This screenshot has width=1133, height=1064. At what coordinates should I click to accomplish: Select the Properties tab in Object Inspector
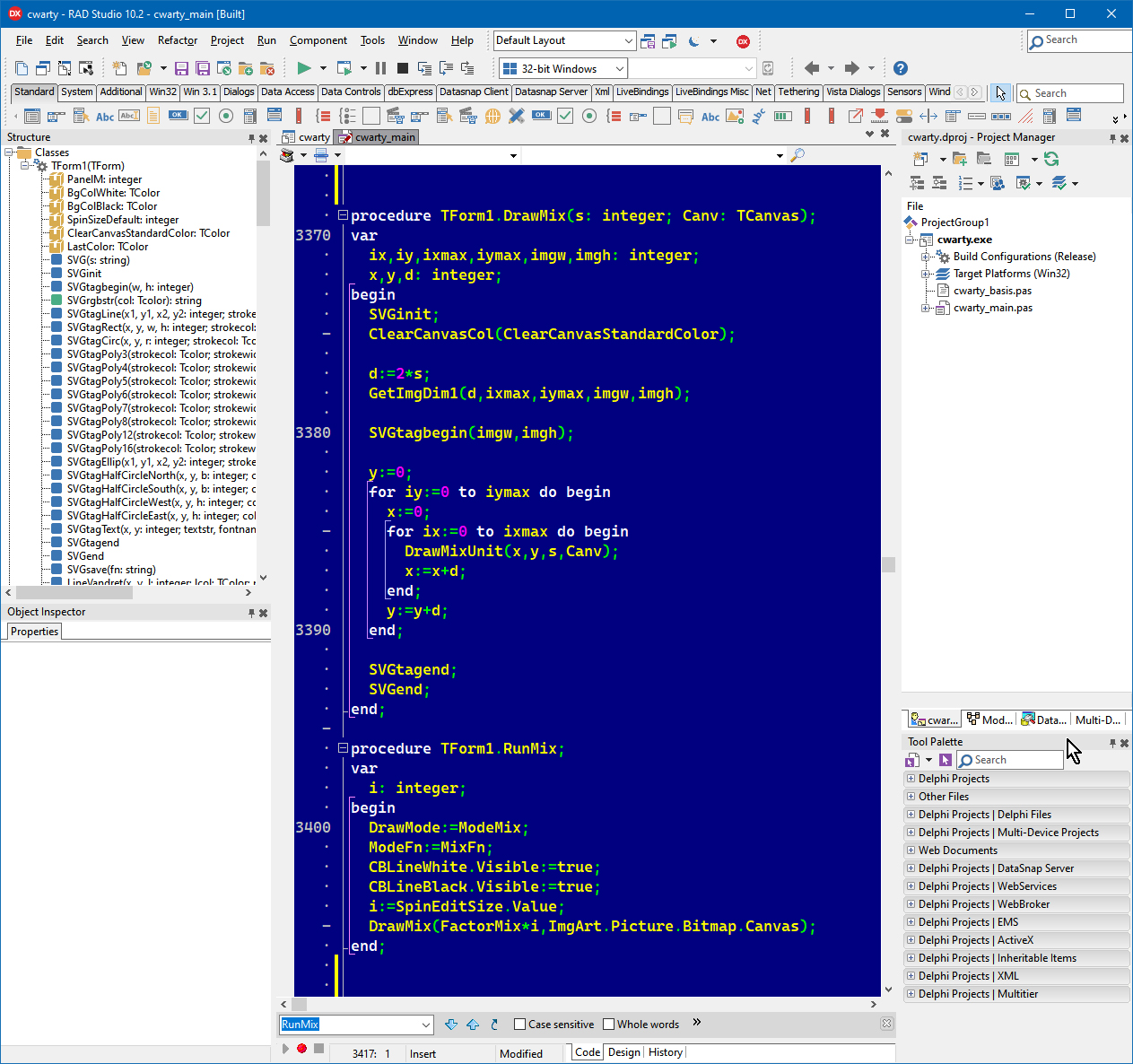pos(35,632)
